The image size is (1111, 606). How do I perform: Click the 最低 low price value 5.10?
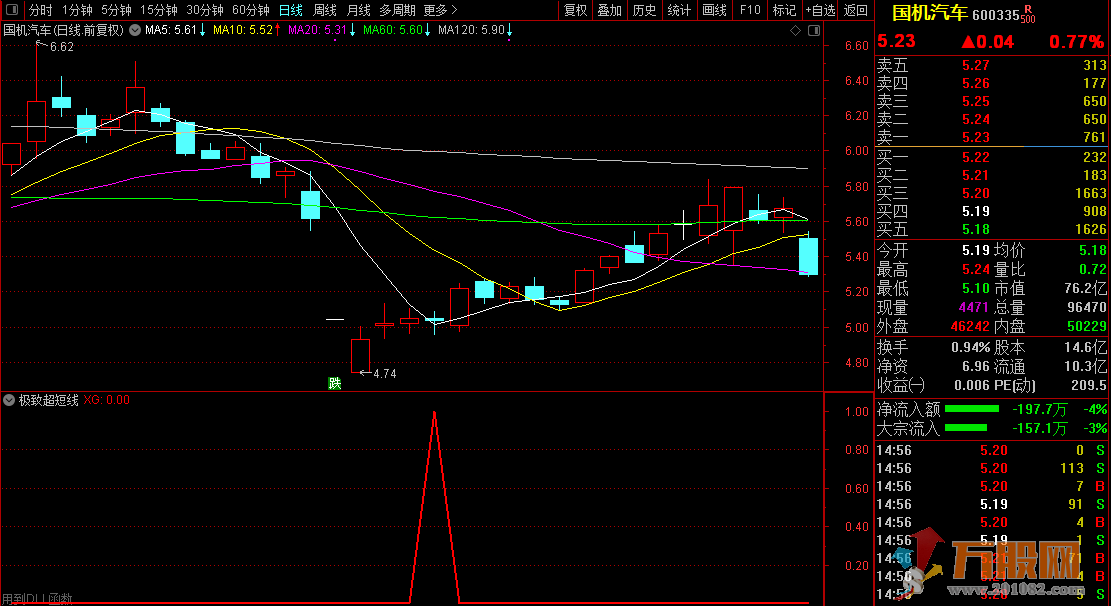click(x=976, y=288)
